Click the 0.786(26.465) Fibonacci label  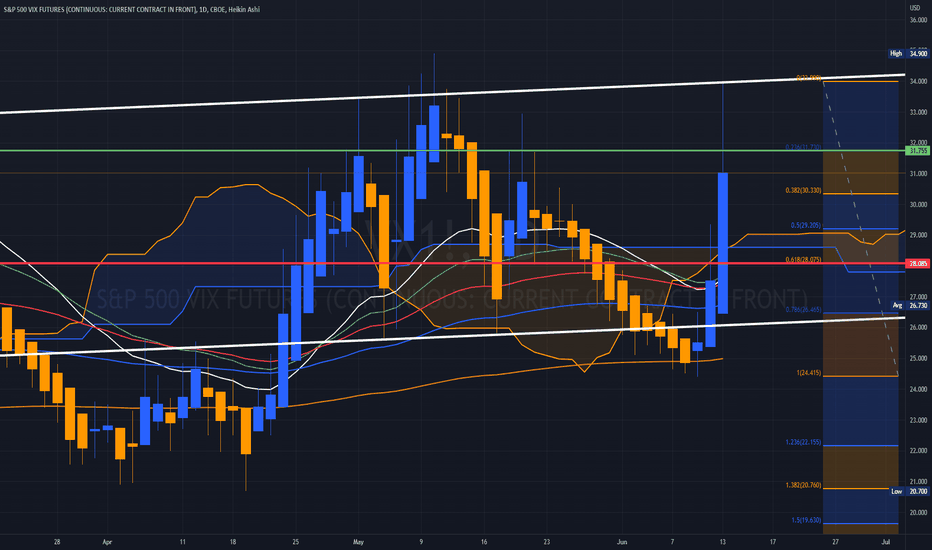803,309
